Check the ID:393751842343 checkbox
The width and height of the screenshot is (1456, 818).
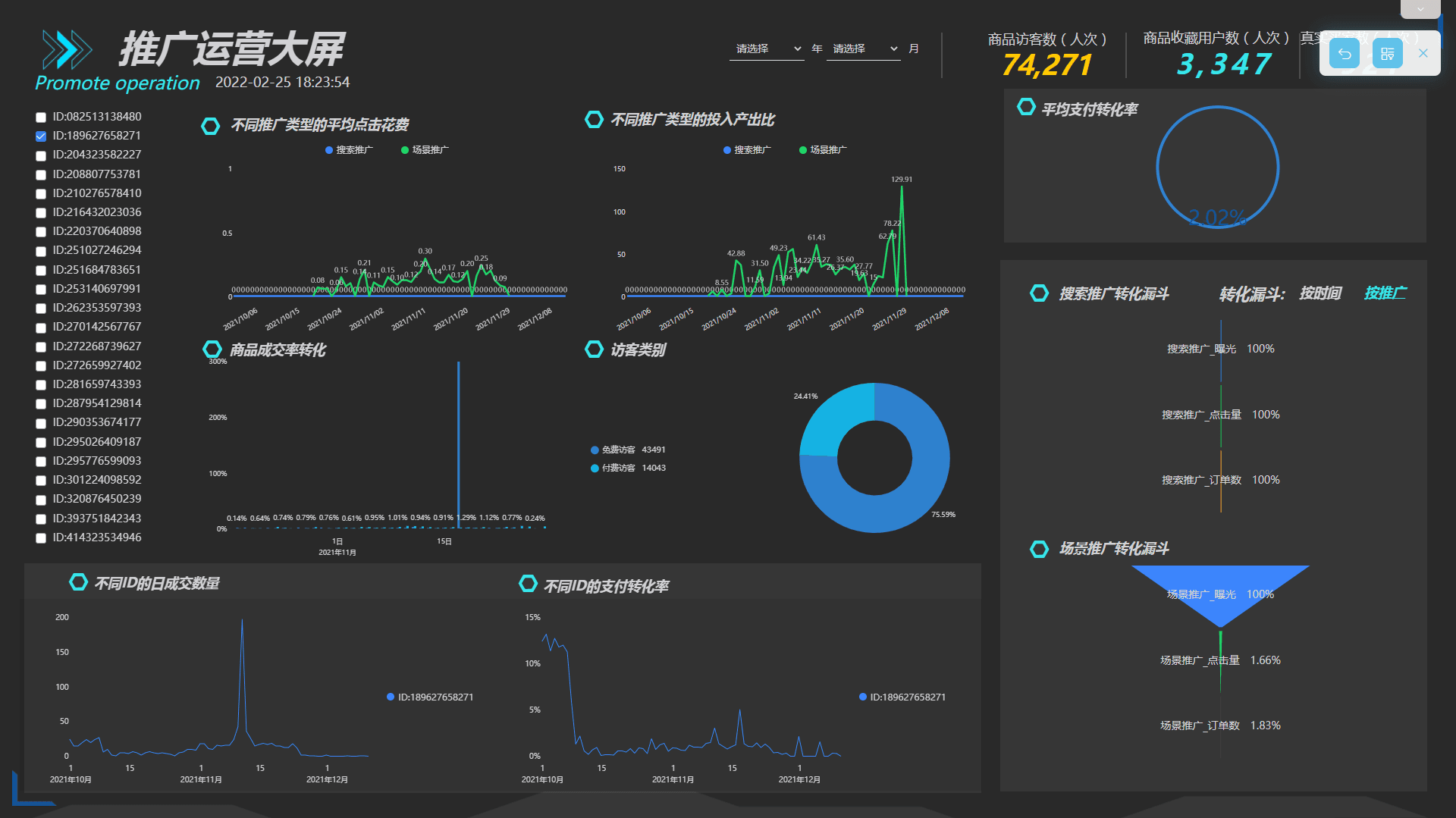(41, 519)
